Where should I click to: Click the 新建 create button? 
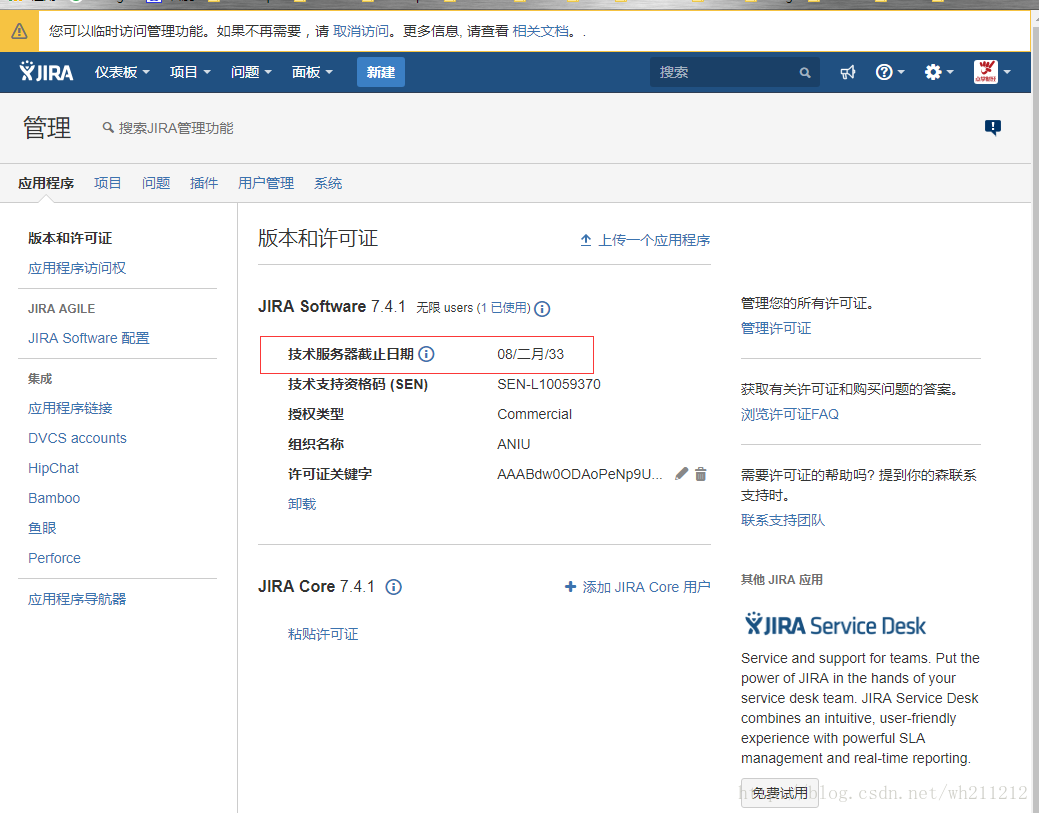[x=381, y=72]
